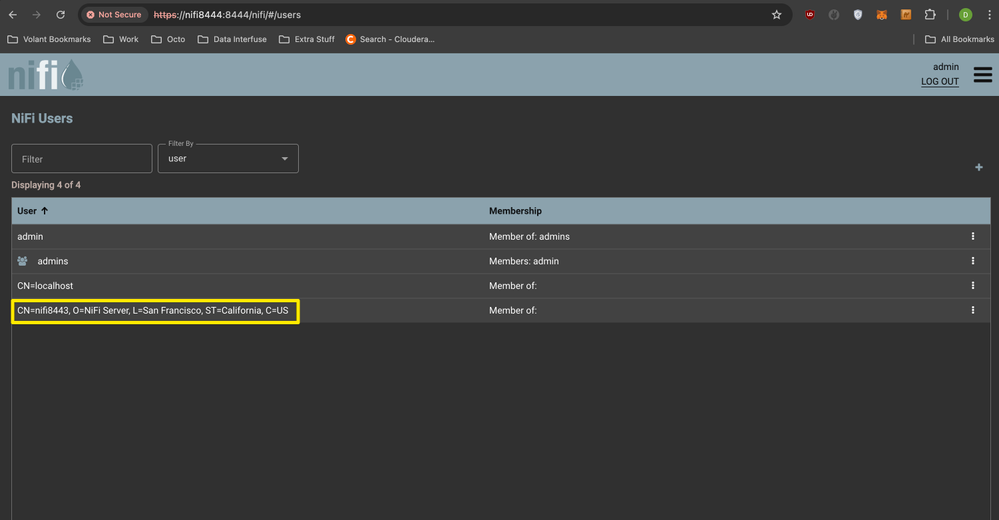Expand the Filter By user dropdown
Viewport: 999px width, 520px height.
point(228,159)
